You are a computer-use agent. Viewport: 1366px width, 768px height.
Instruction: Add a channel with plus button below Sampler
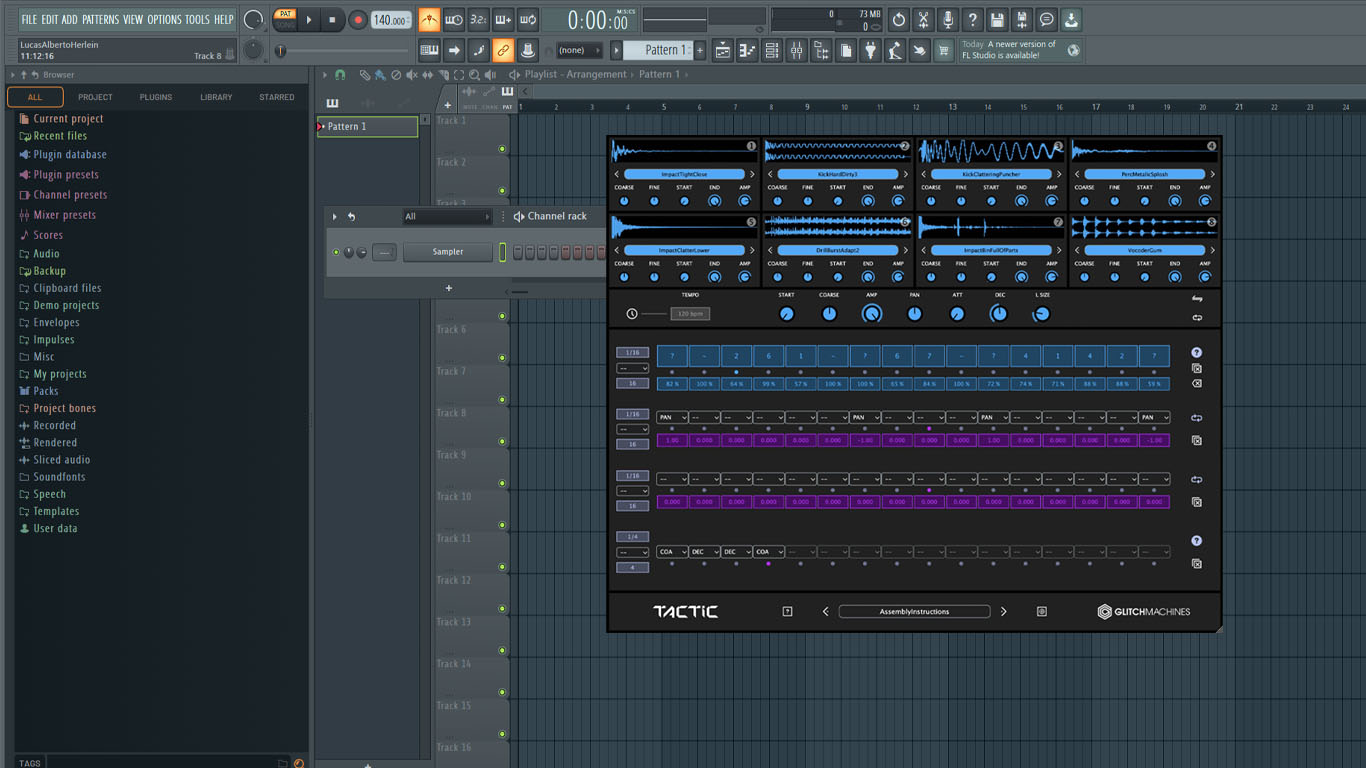click(448, 288)
